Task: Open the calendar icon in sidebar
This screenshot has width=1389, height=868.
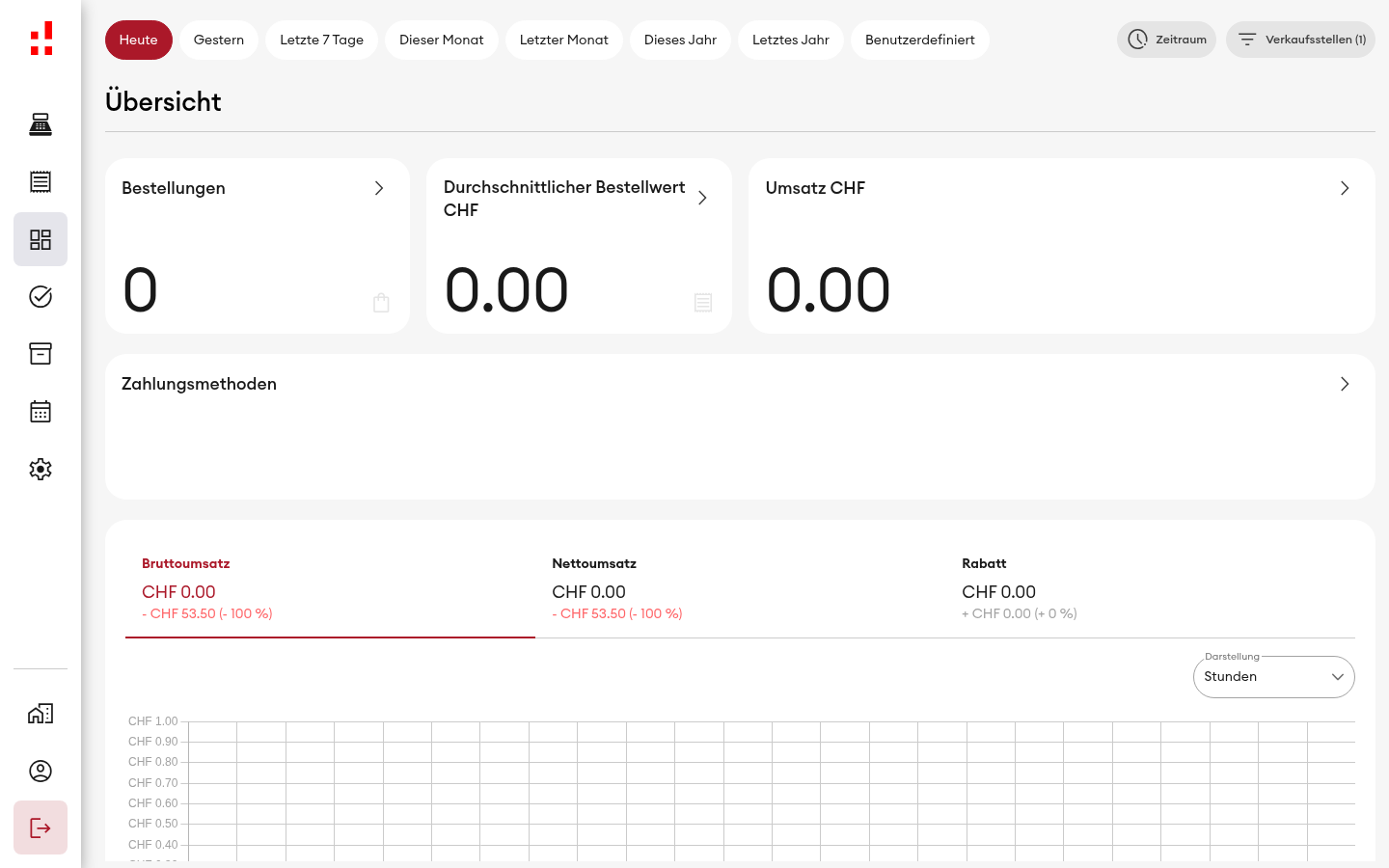Action: click(x=41, y=412)
